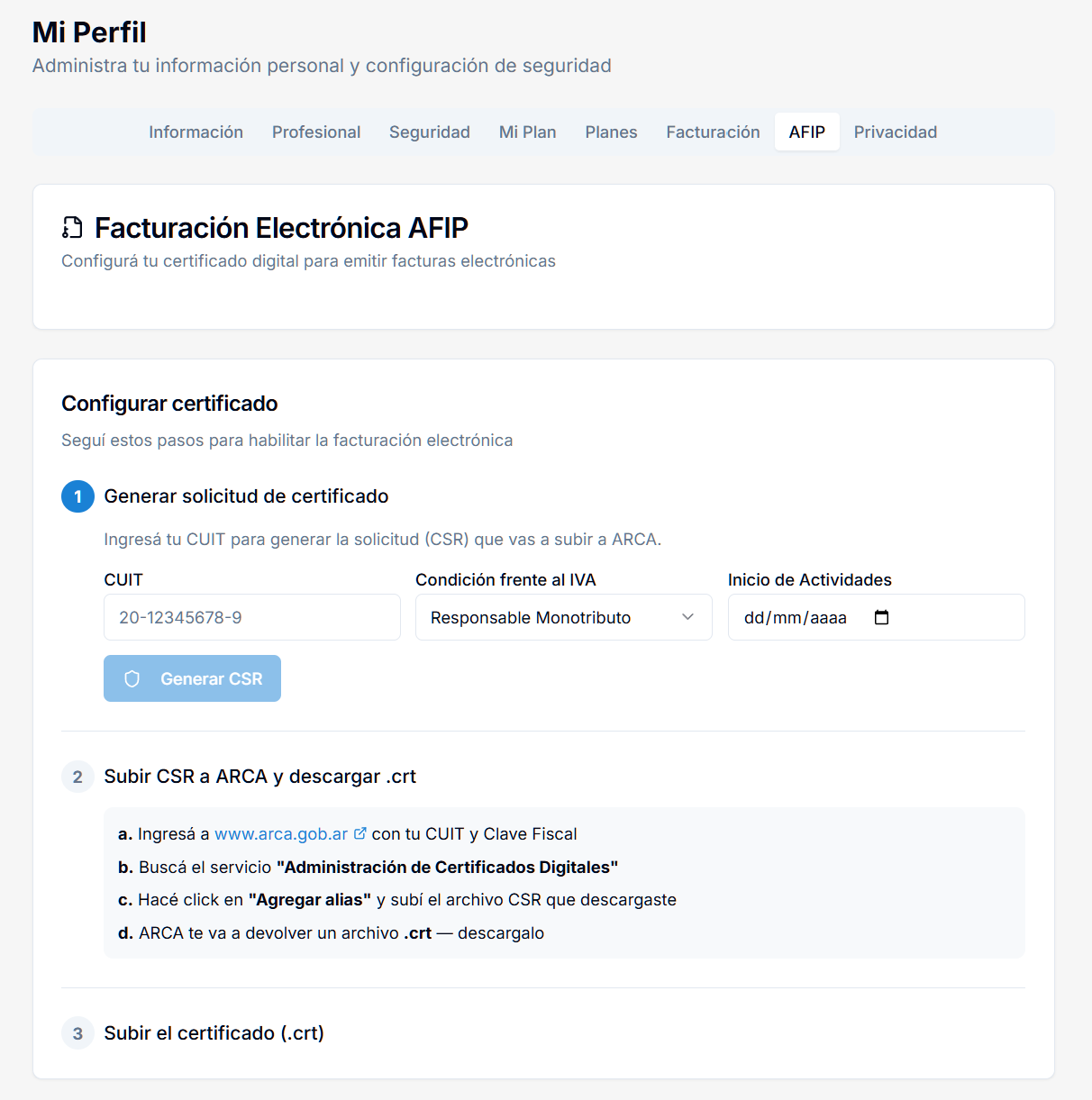1092x1100 pixels.
Task: Select the Privacidad tab
Action: tap(895, 132)
